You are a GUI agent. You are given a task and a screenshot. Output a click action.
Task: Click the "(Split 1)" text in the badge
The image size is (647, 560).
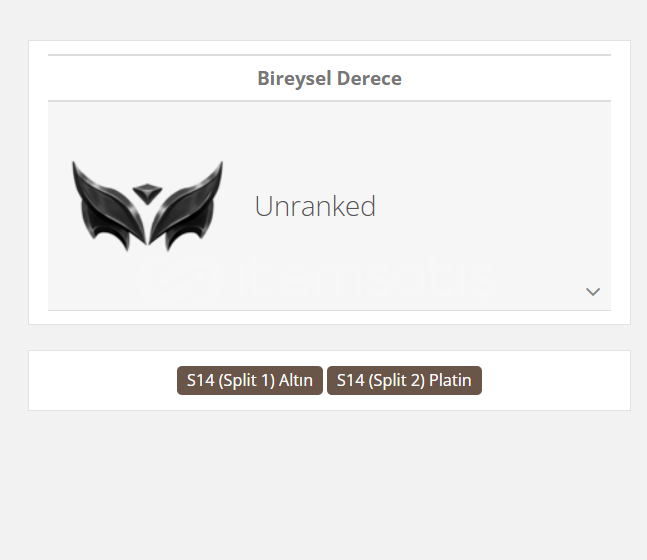point(247,380)
